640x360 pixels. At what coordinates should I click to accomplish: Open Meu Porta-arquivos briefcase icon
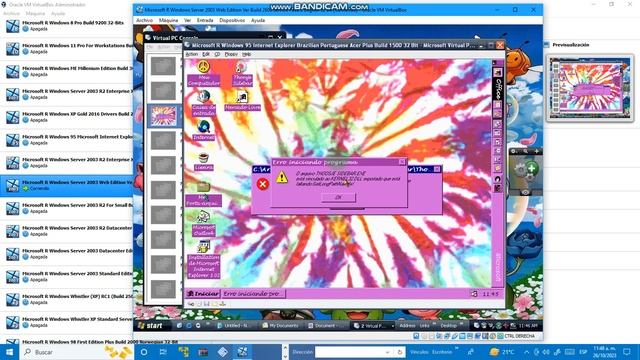204,194
